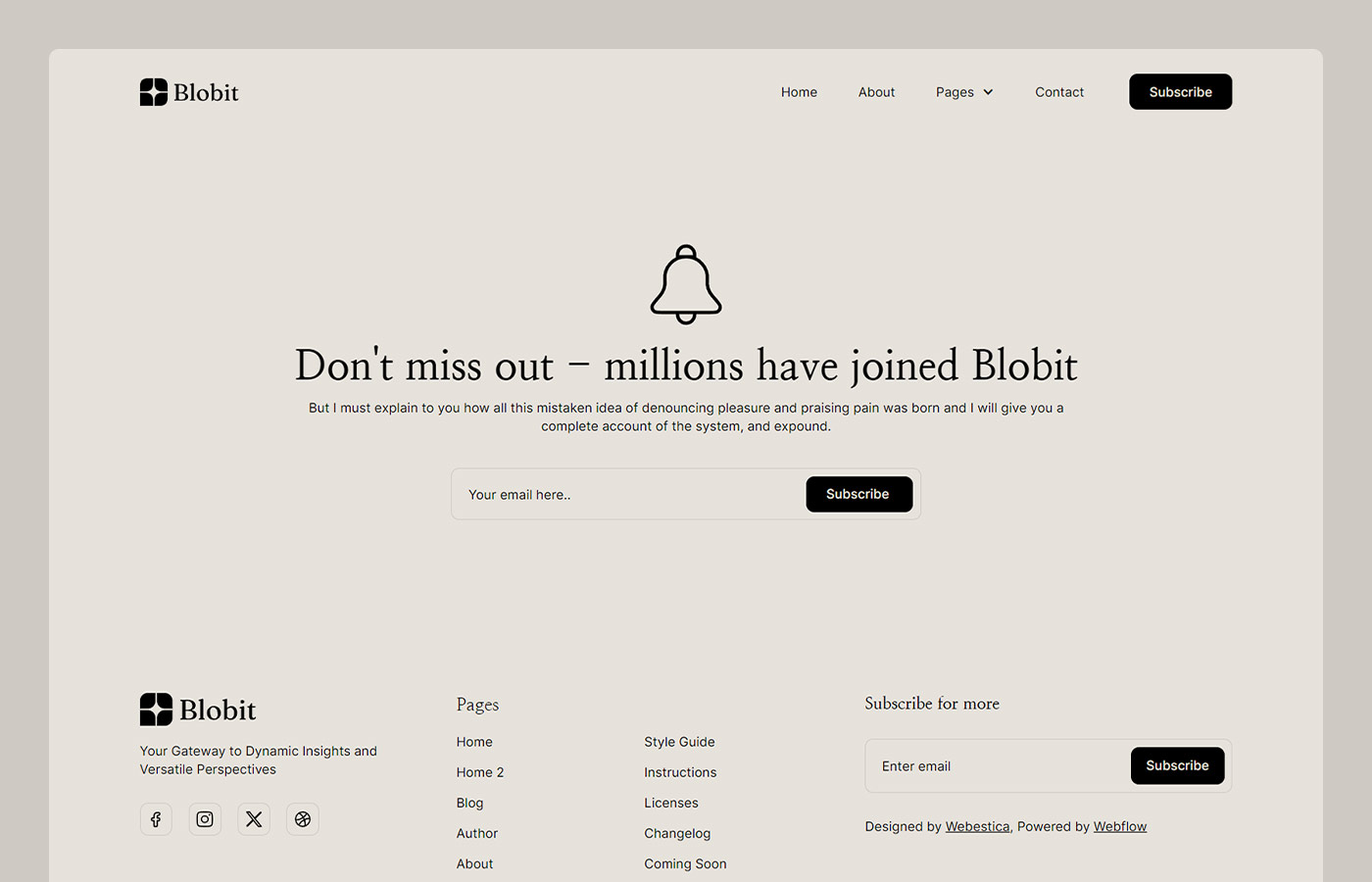
Task: Click the header Subscribe button
Action: 1180,91
